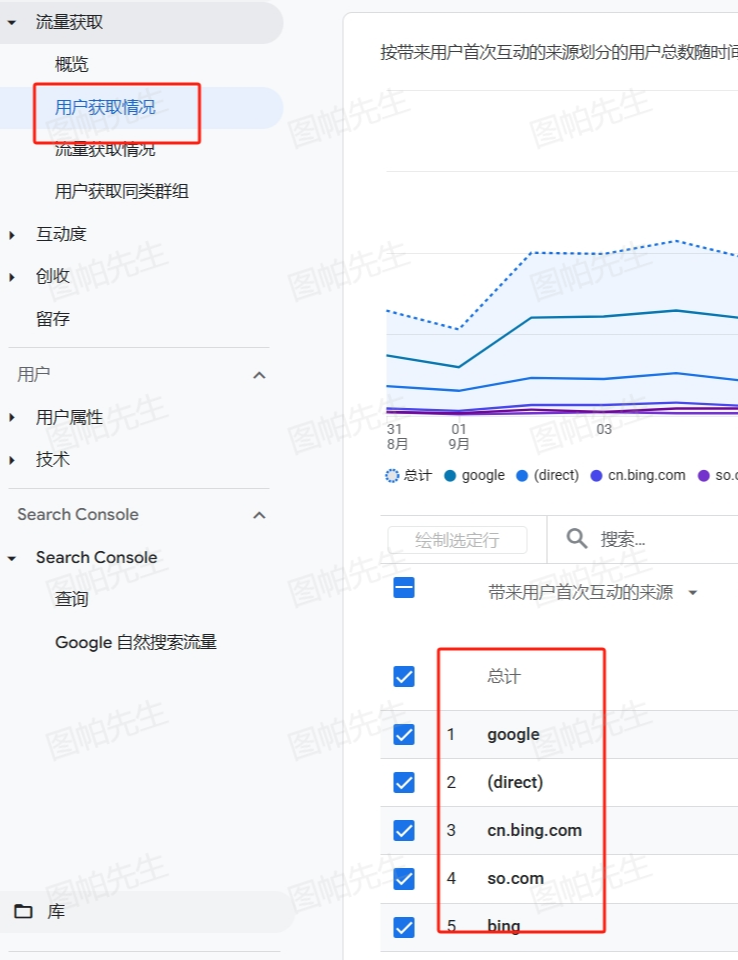Click the 总计 row label

[x=504, y=677]
